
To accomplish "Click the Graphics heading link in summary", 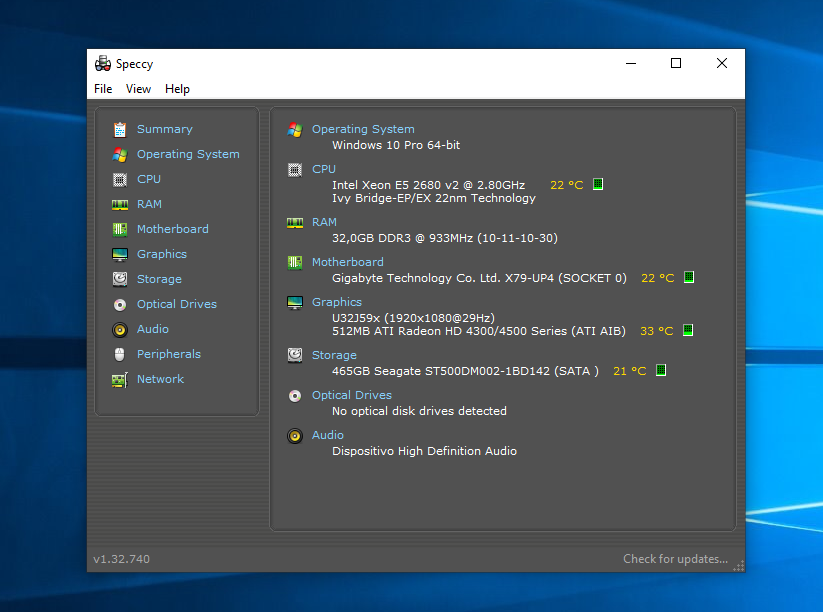I will tap(336, 302).
